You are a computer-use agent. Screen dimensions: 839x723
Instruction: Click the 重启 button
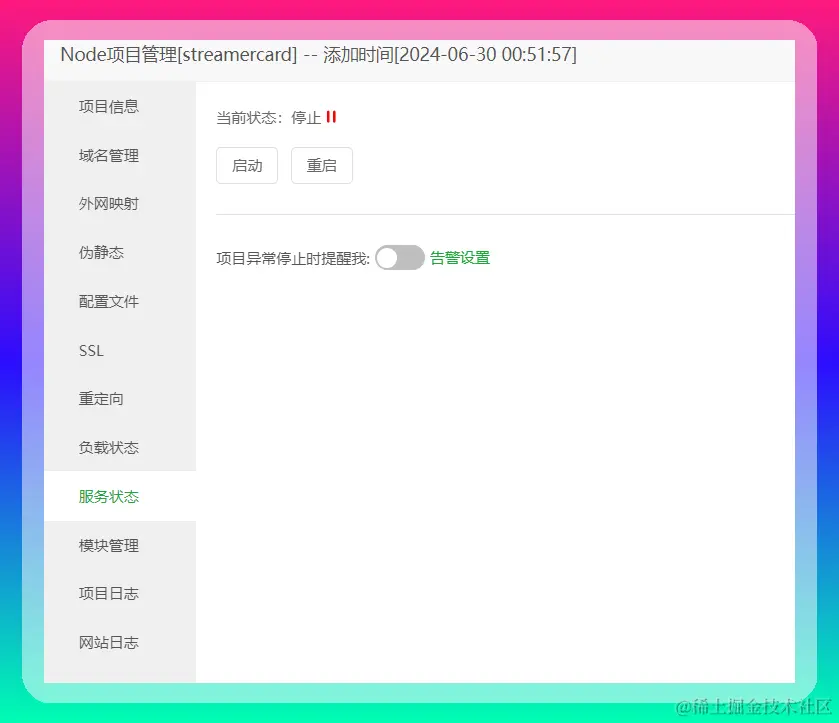tap(322, 165)
